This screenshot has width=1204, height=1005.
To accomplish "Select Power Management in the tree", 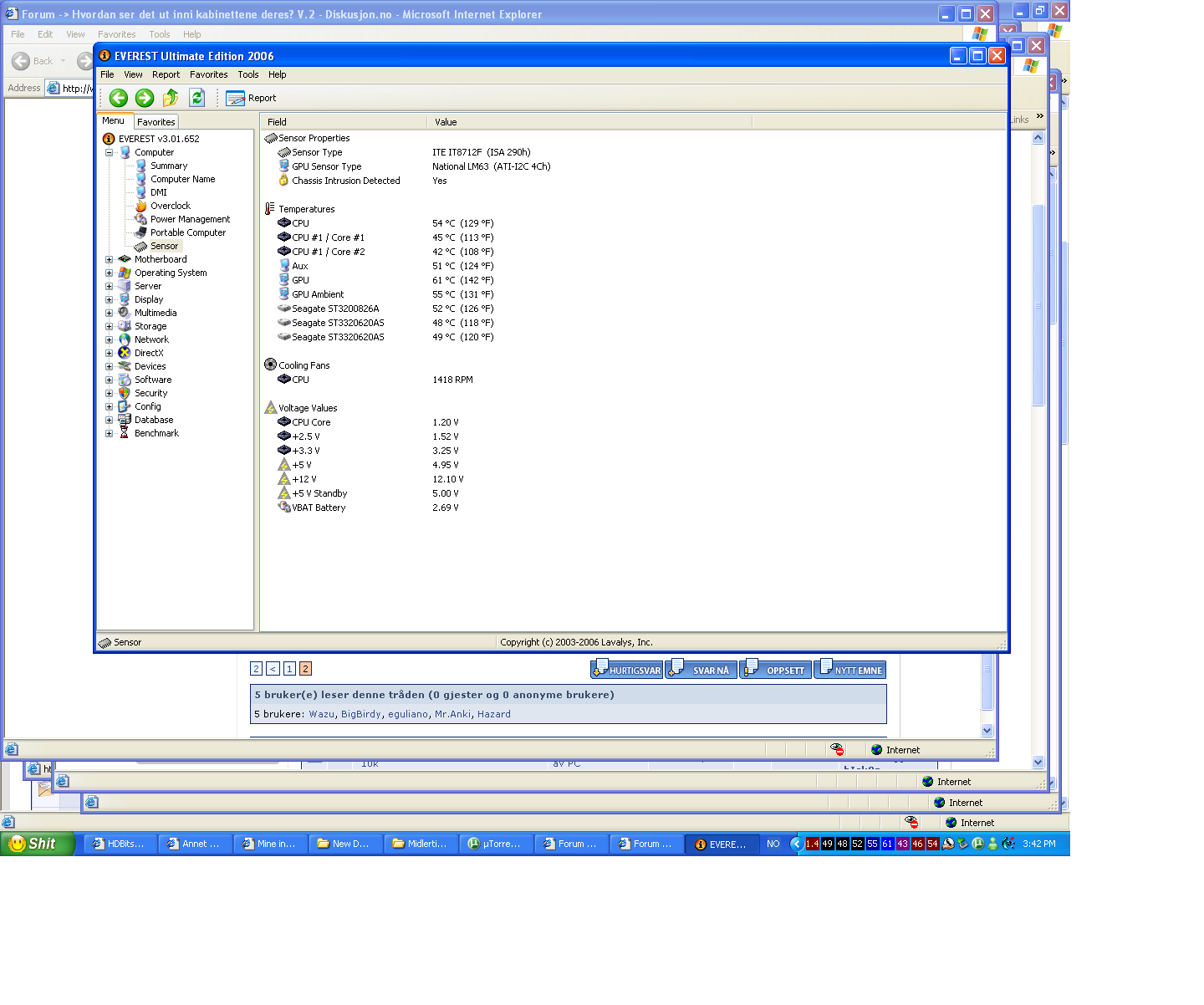I will (190, 219).
